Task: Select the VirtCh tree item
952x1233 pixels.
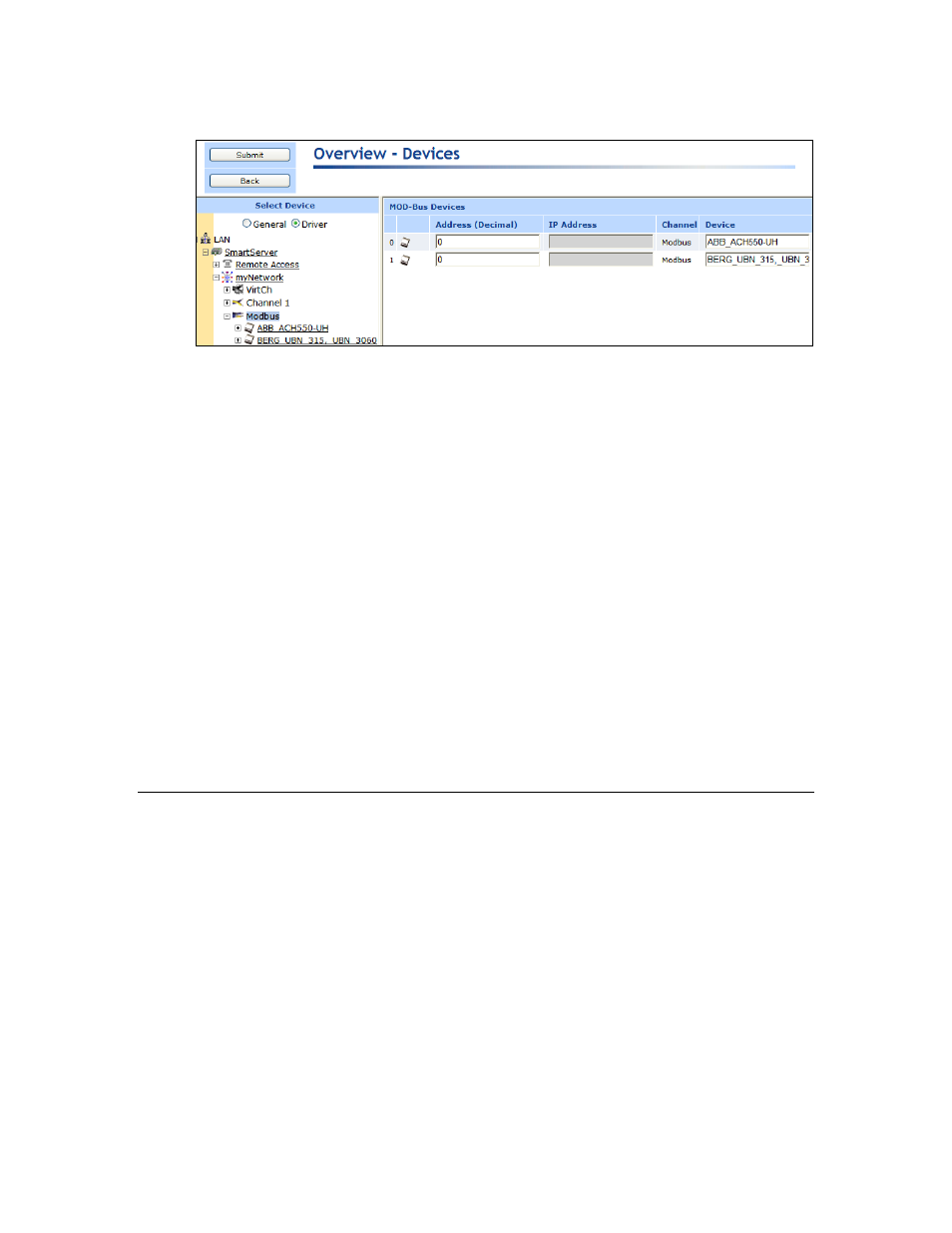Action: coord(258,290)
